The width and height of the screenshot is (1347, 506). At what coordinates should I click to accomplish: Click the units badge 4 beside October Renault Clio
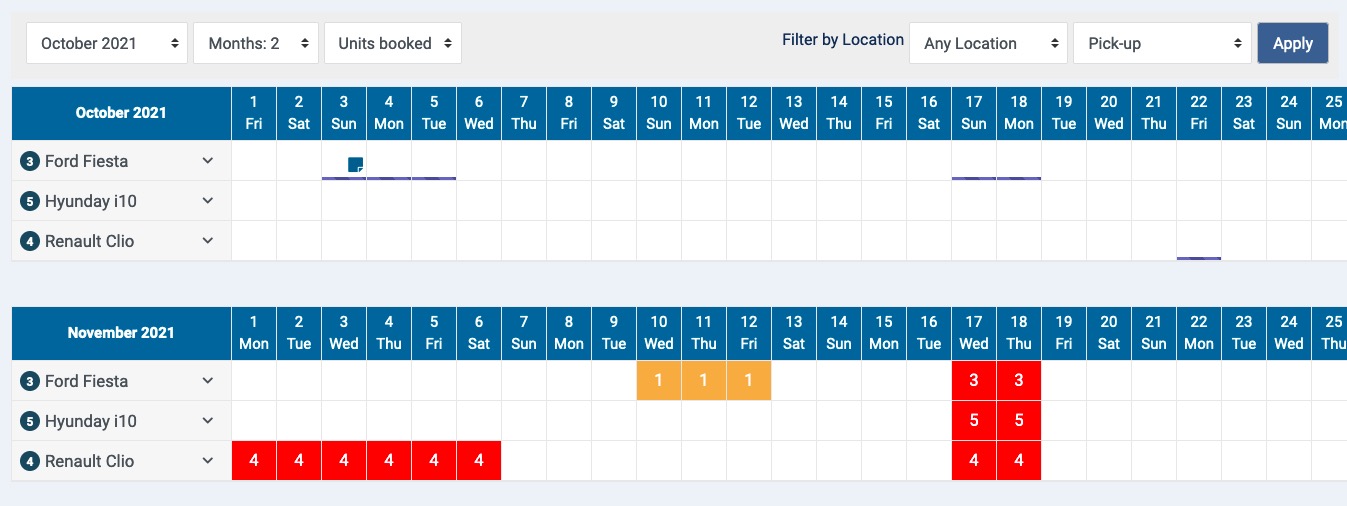(x=30, y=241)
